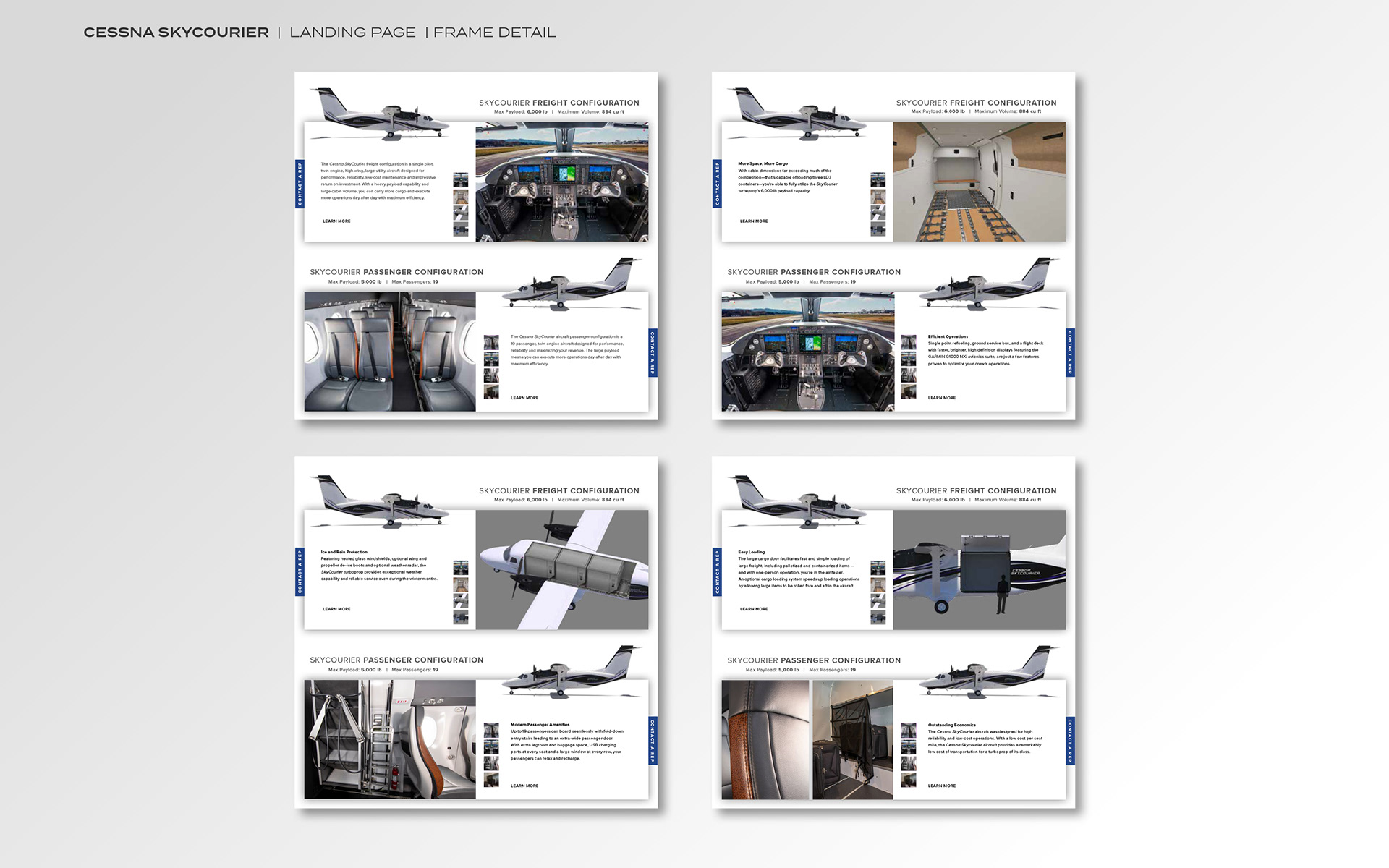This screenshot has width=1389, height=868.
Task: Click the cargo door loading image with silhouette
Action: 979,570
